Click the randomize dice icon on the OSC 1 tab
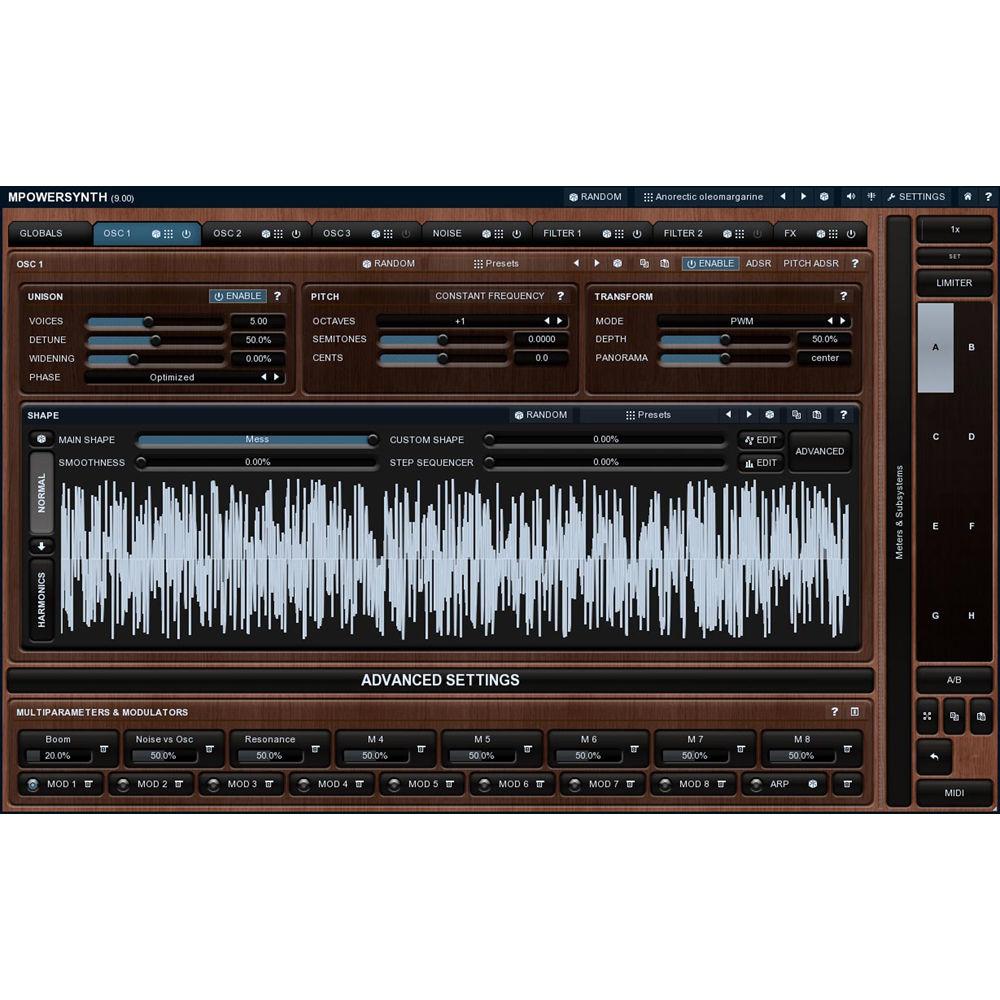Image resolution: width=1000 pixels, height=1000 pixels. pyautogui.click(x=154, y=233)
